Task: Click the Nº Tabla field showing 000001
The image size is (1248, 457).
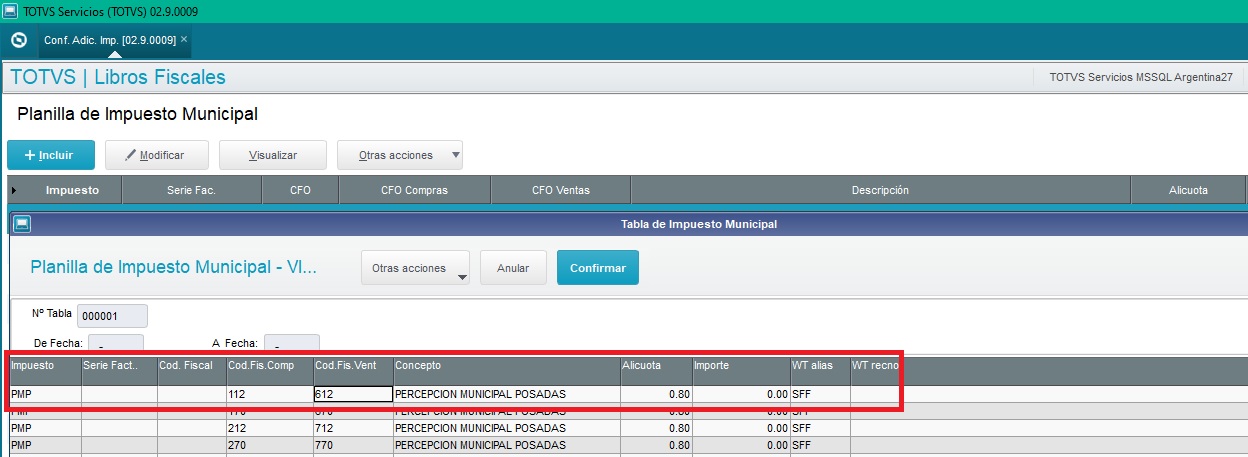Action: click(x=112, y=316)
